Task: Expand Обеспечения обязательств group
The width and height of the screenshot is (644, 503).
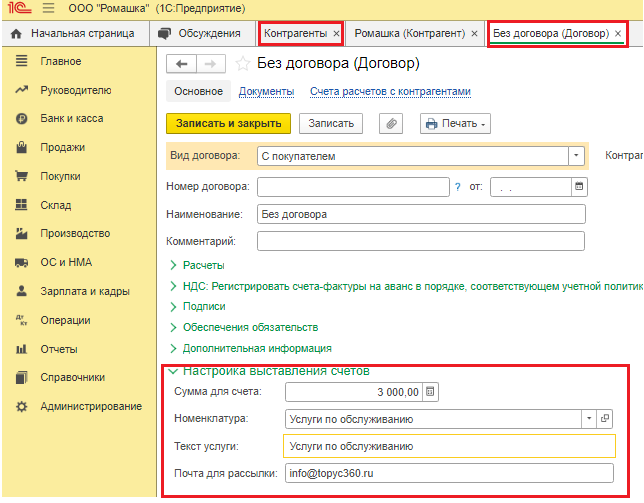Action: (244, 327)
